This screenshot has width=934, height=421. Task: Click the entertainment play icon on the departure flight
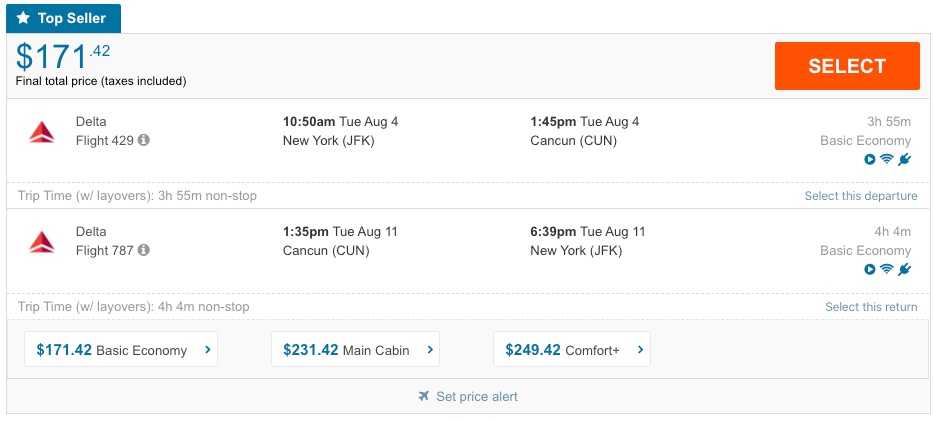[x=870, y=159]
